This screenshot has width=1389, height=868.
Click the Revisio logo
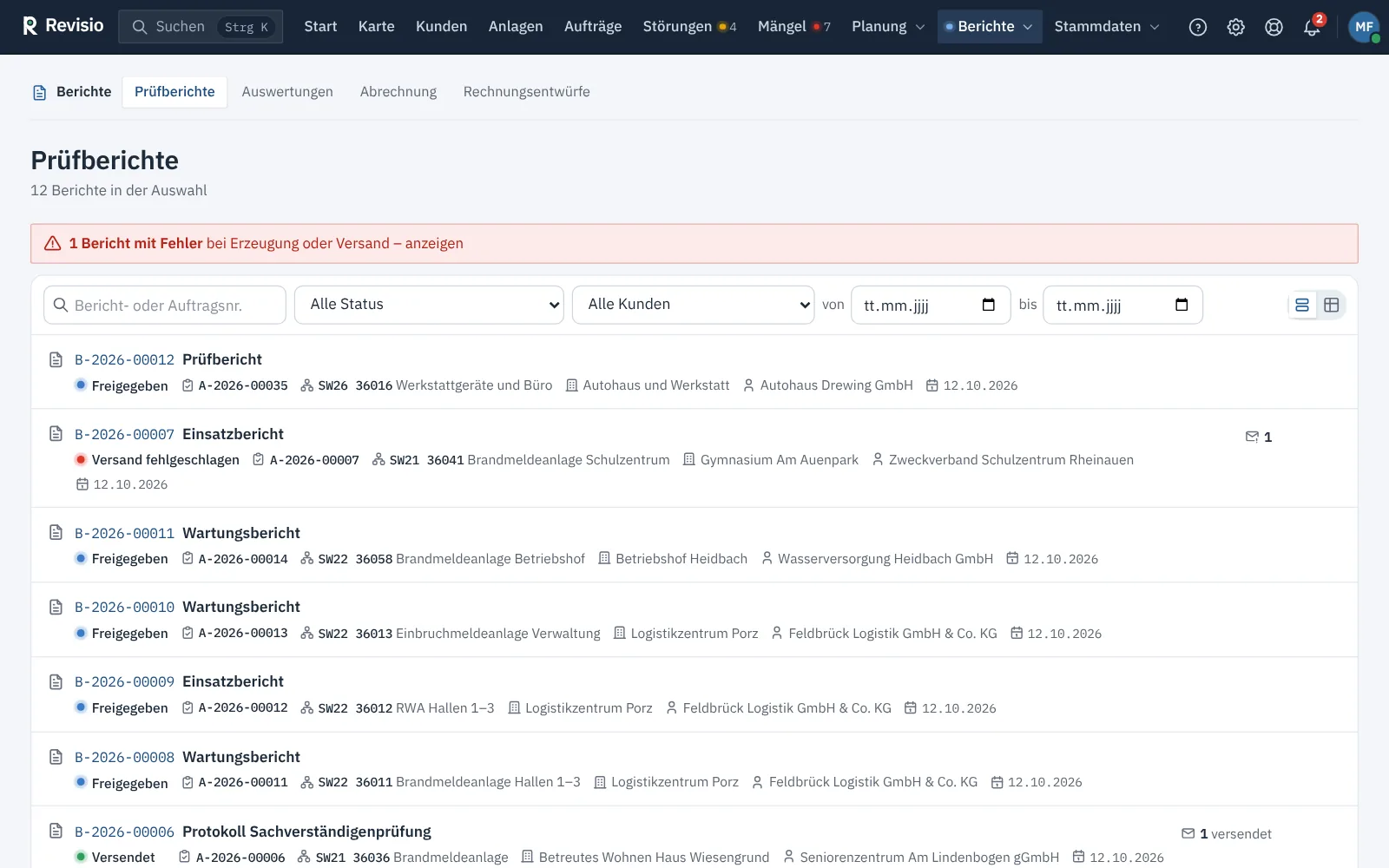(x=63, y=26)
